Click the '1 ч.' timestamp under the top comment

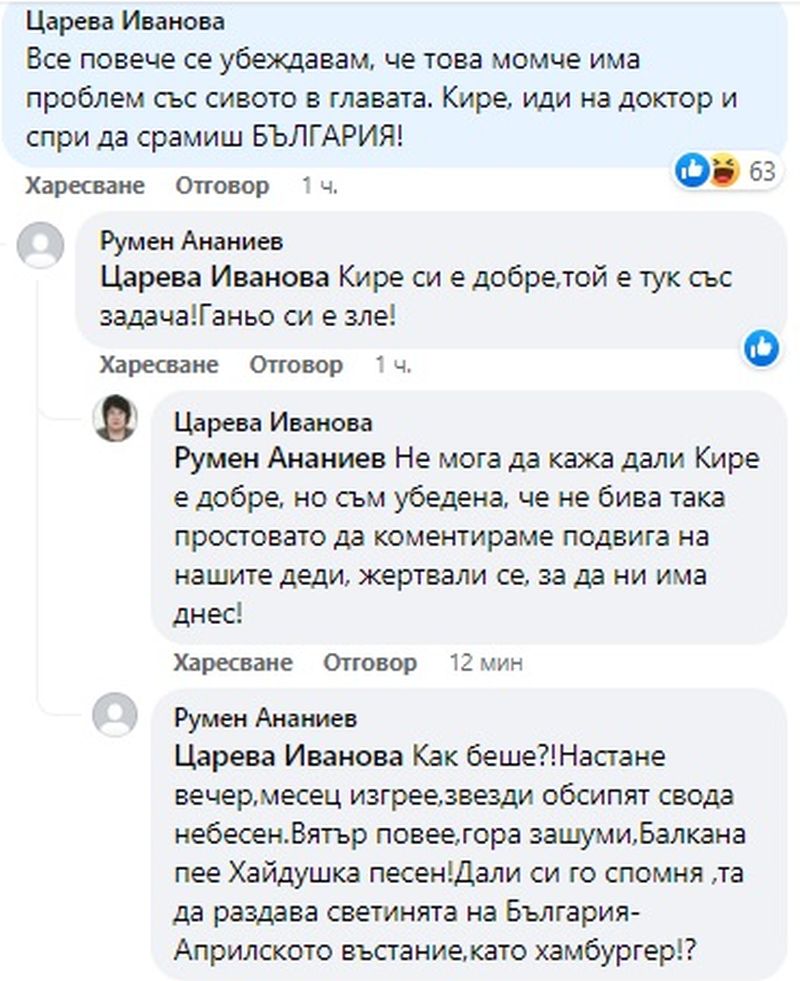coord(319,186)
